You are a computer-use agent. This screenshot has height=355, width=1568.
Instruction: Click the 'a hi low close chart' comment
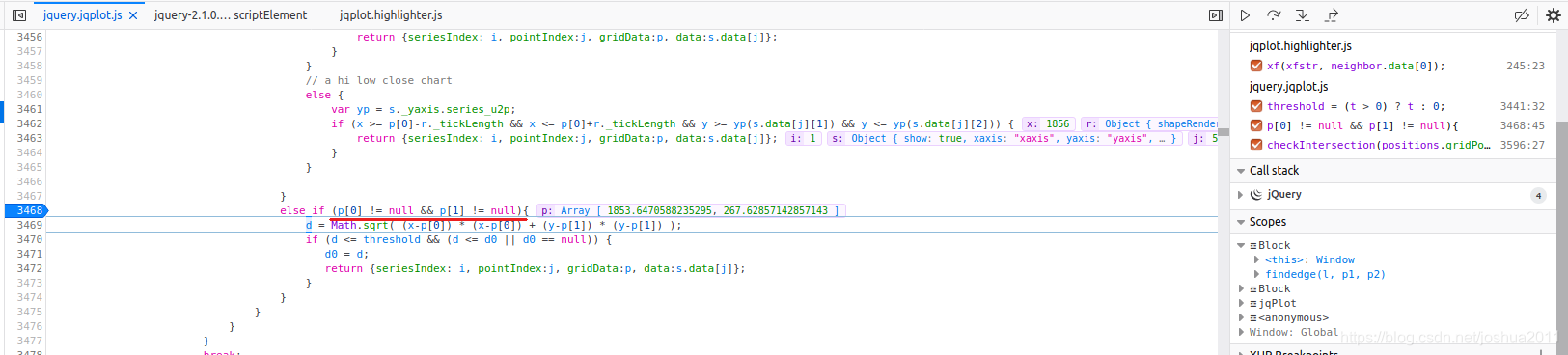378,80
